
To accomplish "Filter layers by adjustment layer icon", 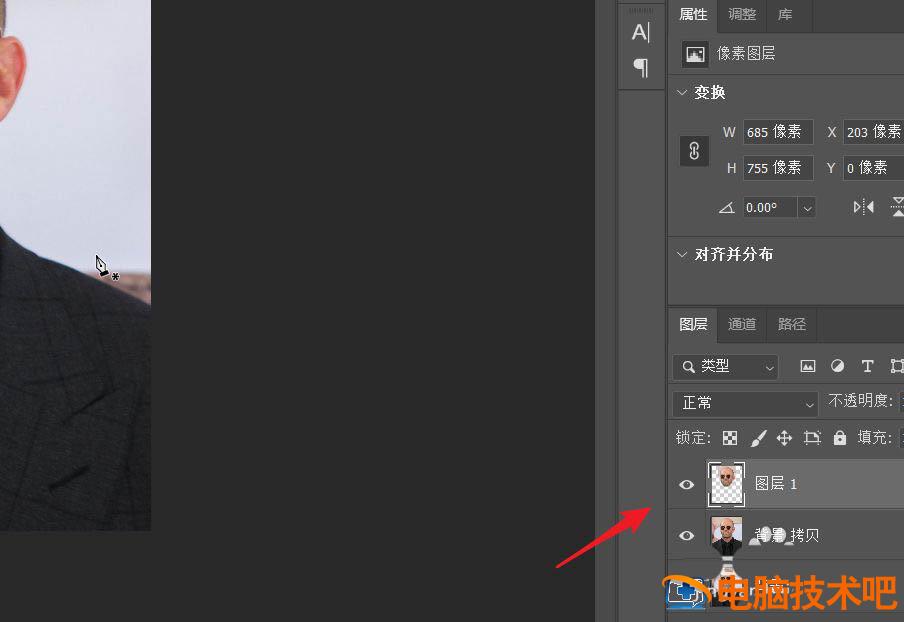I will point(837,367).
